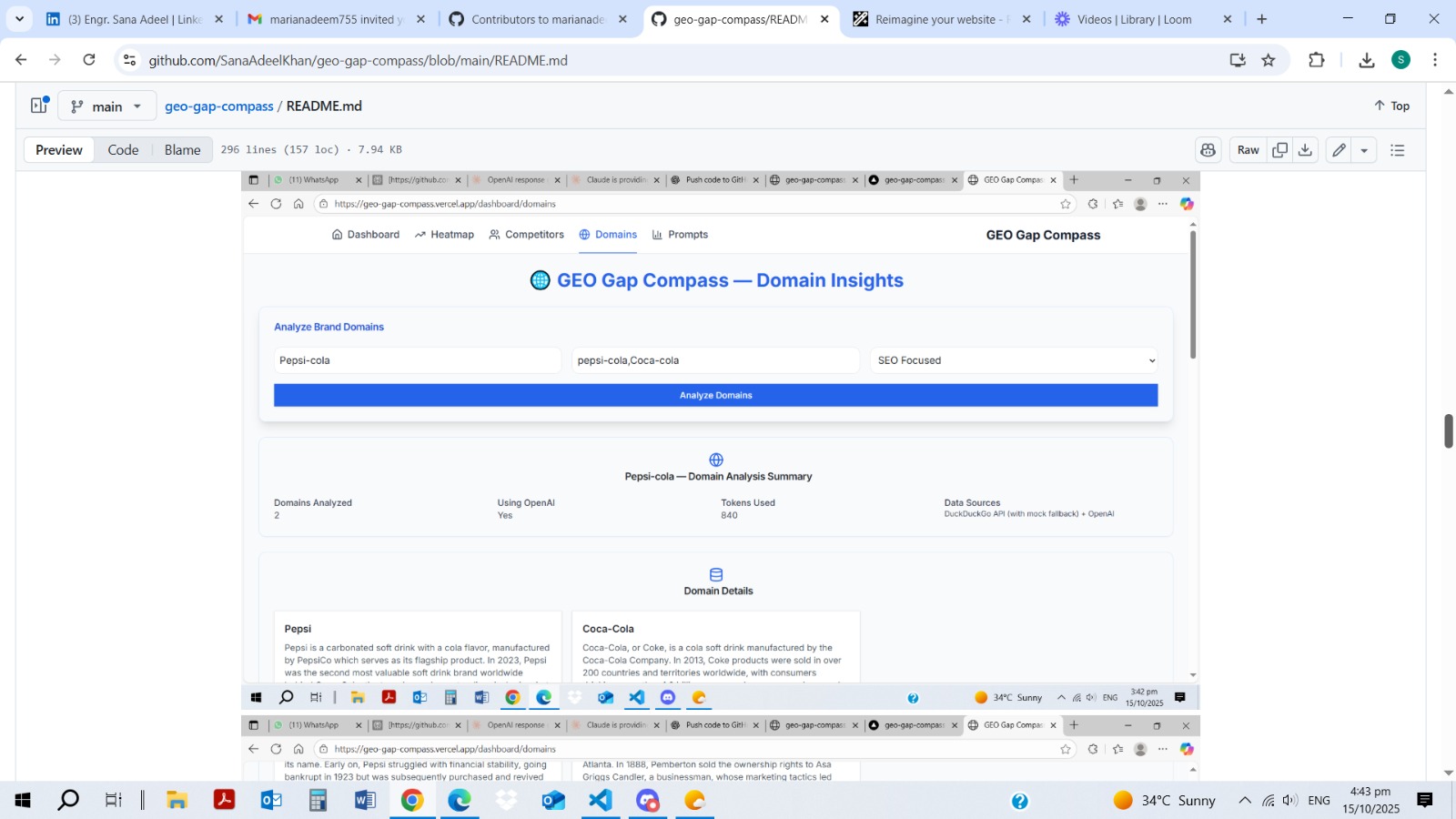Close the Loom Videos tab
The height and width of the screenshot is (819, 1456).
click(x=1228, y=19)
